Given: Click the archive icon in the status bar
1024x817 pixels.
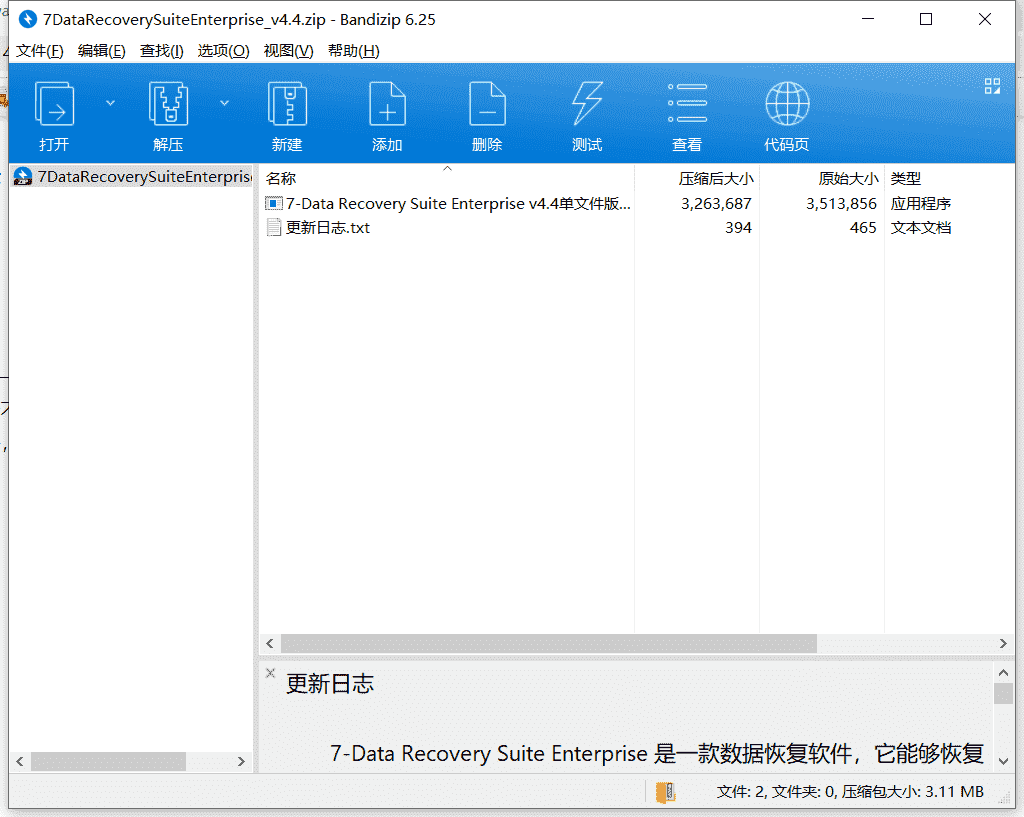Looking at the screenshot, I should coord(665,792).
